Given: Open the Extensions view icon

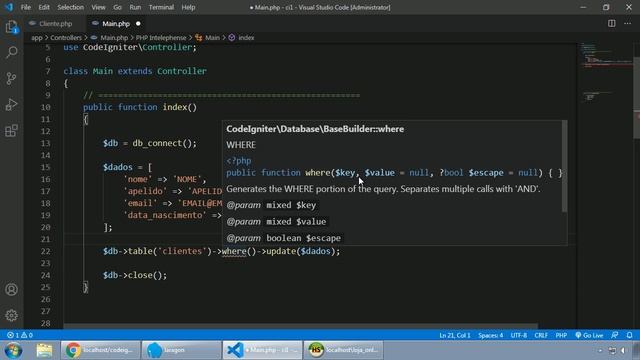Looking at the screenshot, I should click(11, 131).
